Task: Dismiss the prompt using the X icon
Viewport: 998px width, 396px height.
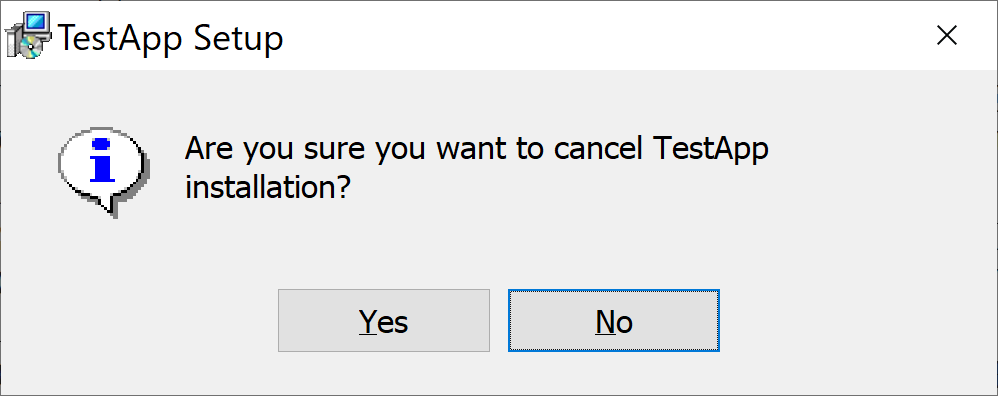Action: (947, 36)
